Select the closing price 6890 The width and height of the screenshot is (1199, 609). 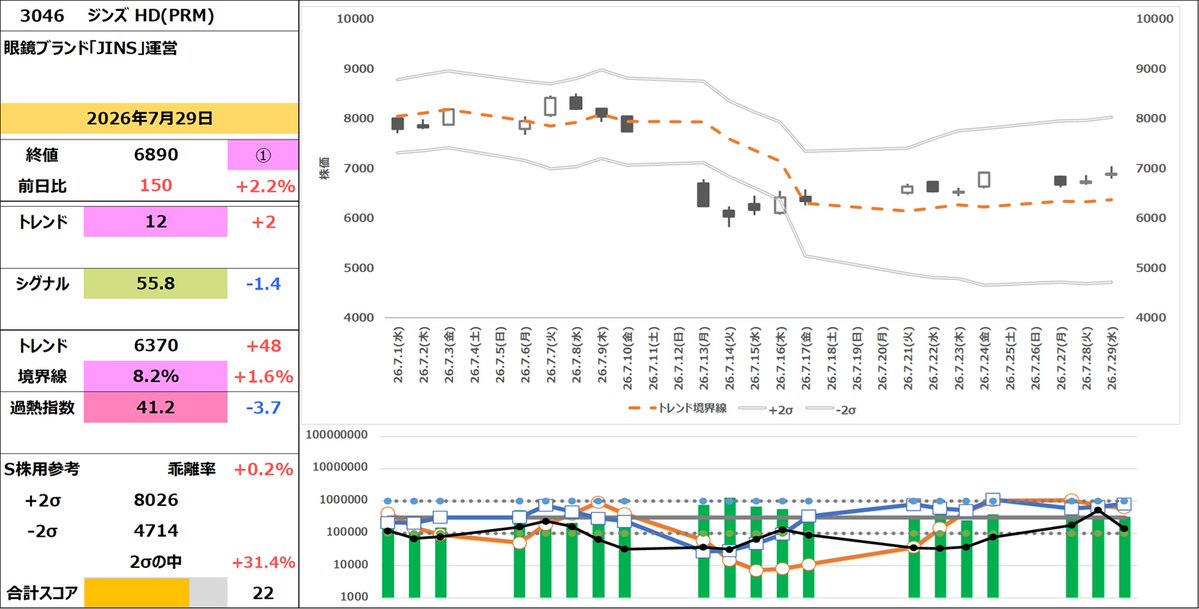tap(156, 155)
